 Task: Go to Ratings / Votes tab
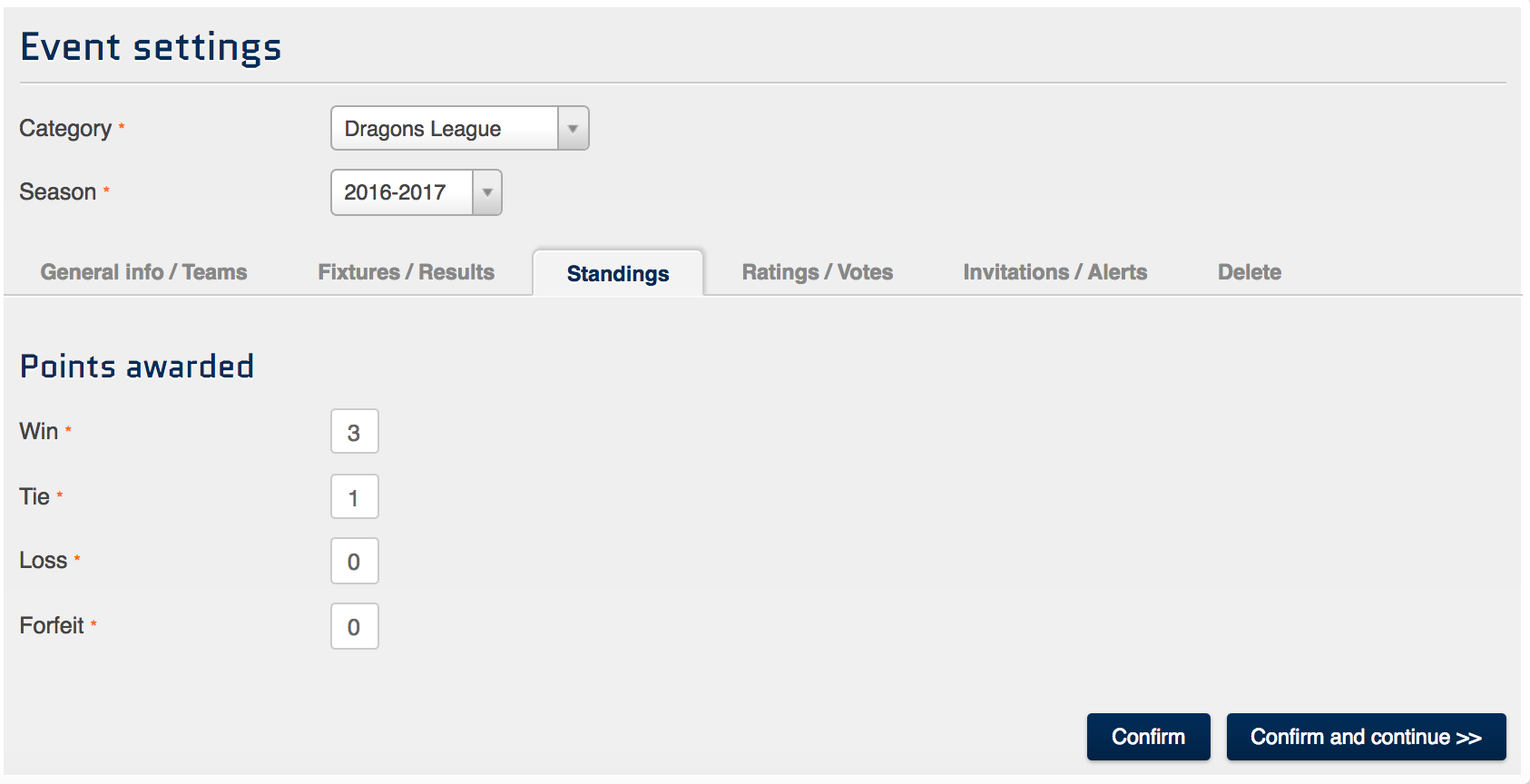pos(817,272)
